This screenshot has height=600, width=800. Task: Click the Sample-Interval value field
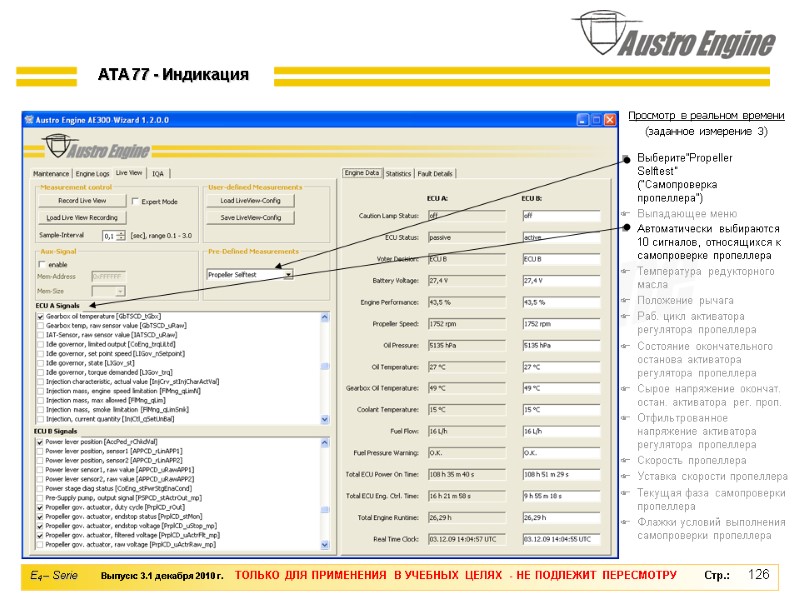pyautogui.click(x=109, y=235)
